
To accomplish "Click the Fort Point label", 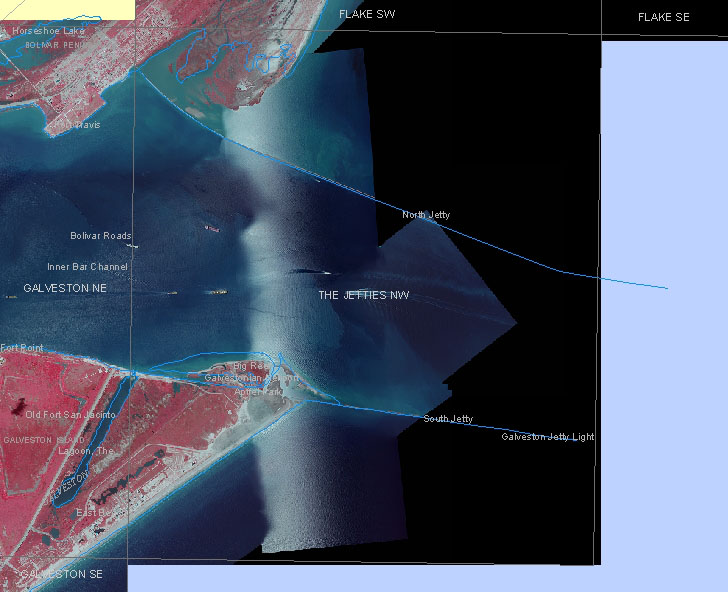I will tap(22, 348).
